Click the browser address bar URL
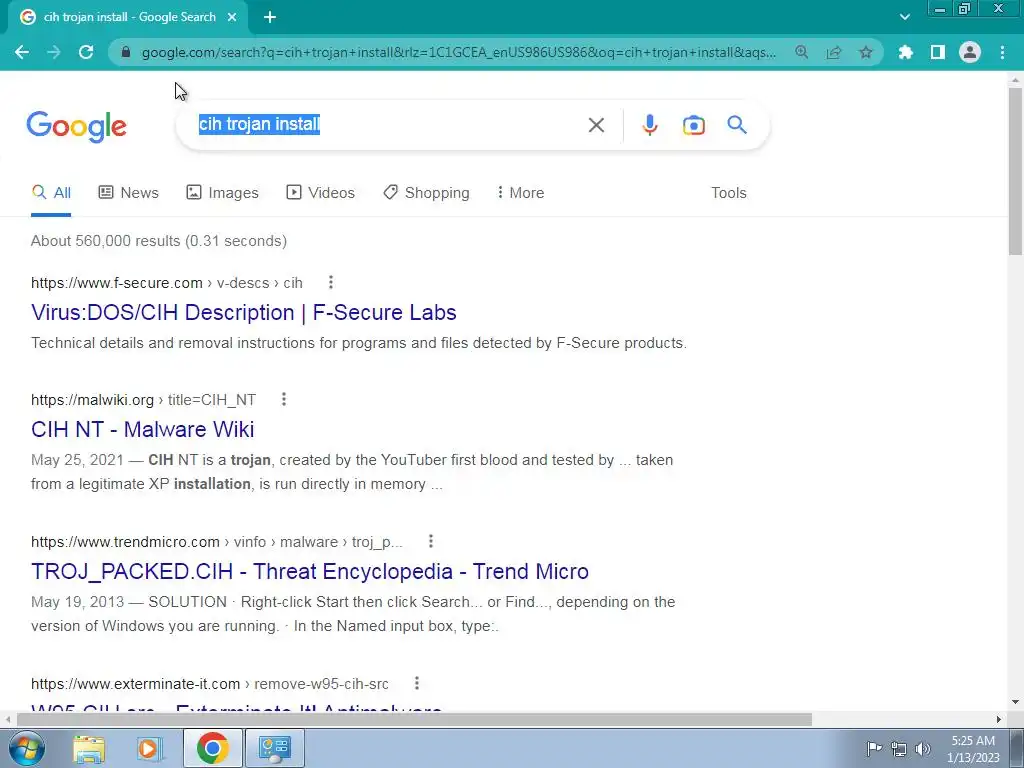 tap(458, 52)
